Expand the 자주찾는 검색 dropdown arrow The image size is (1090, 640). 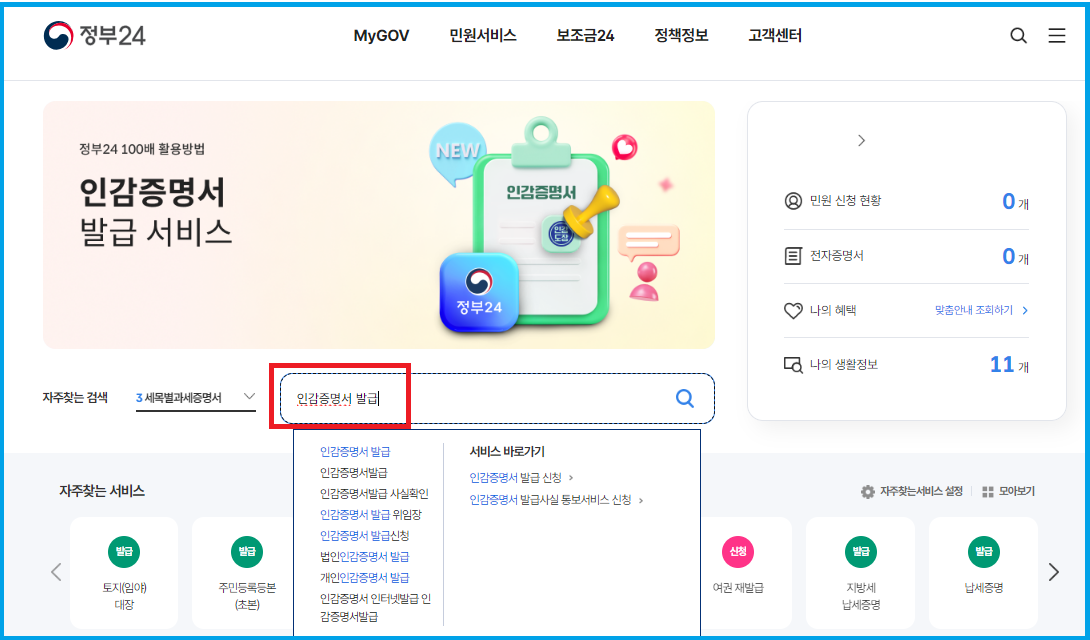pos(250,397)
